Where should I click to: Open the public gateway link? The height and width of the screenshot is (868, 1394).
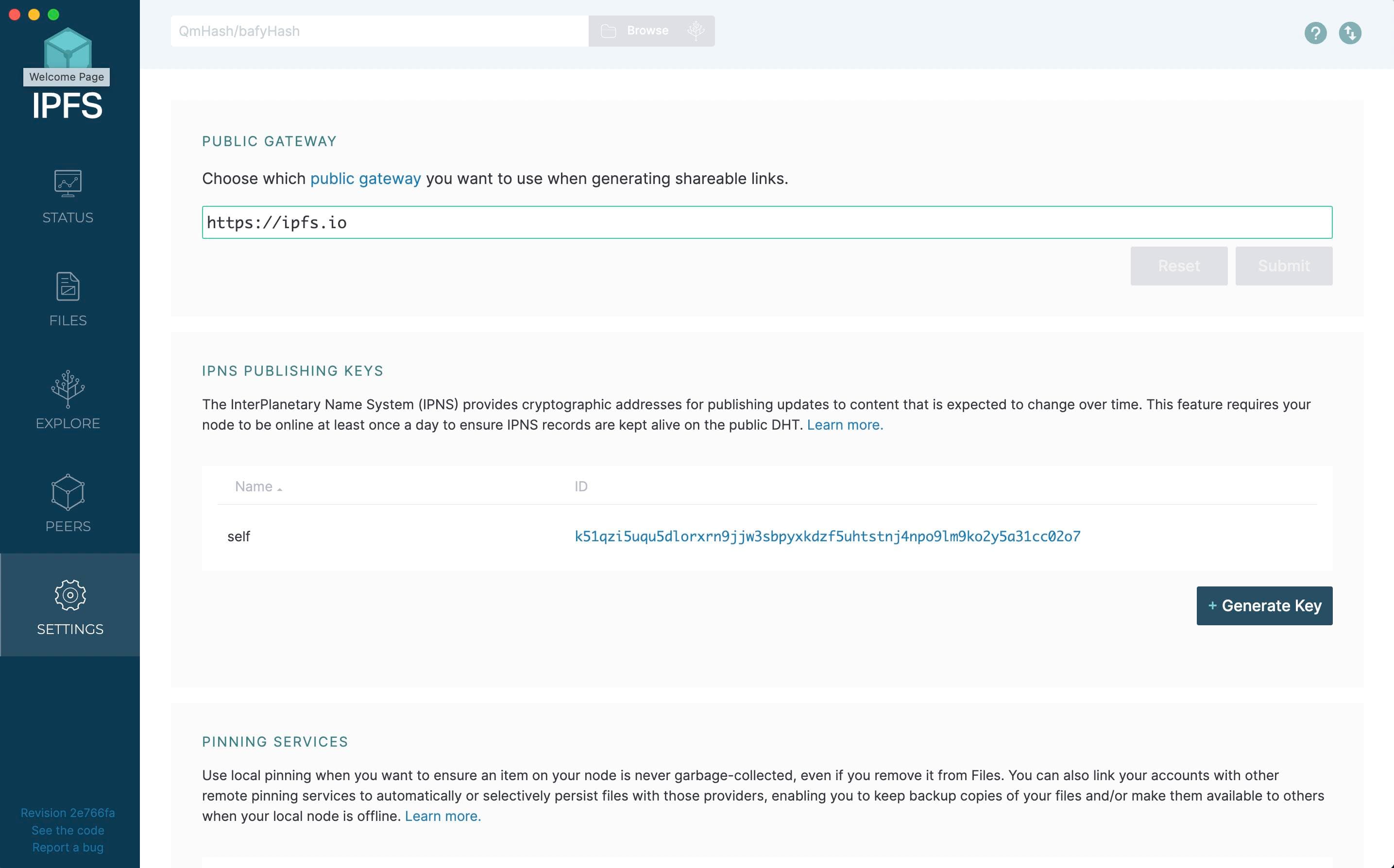click(x=365, y=179)
